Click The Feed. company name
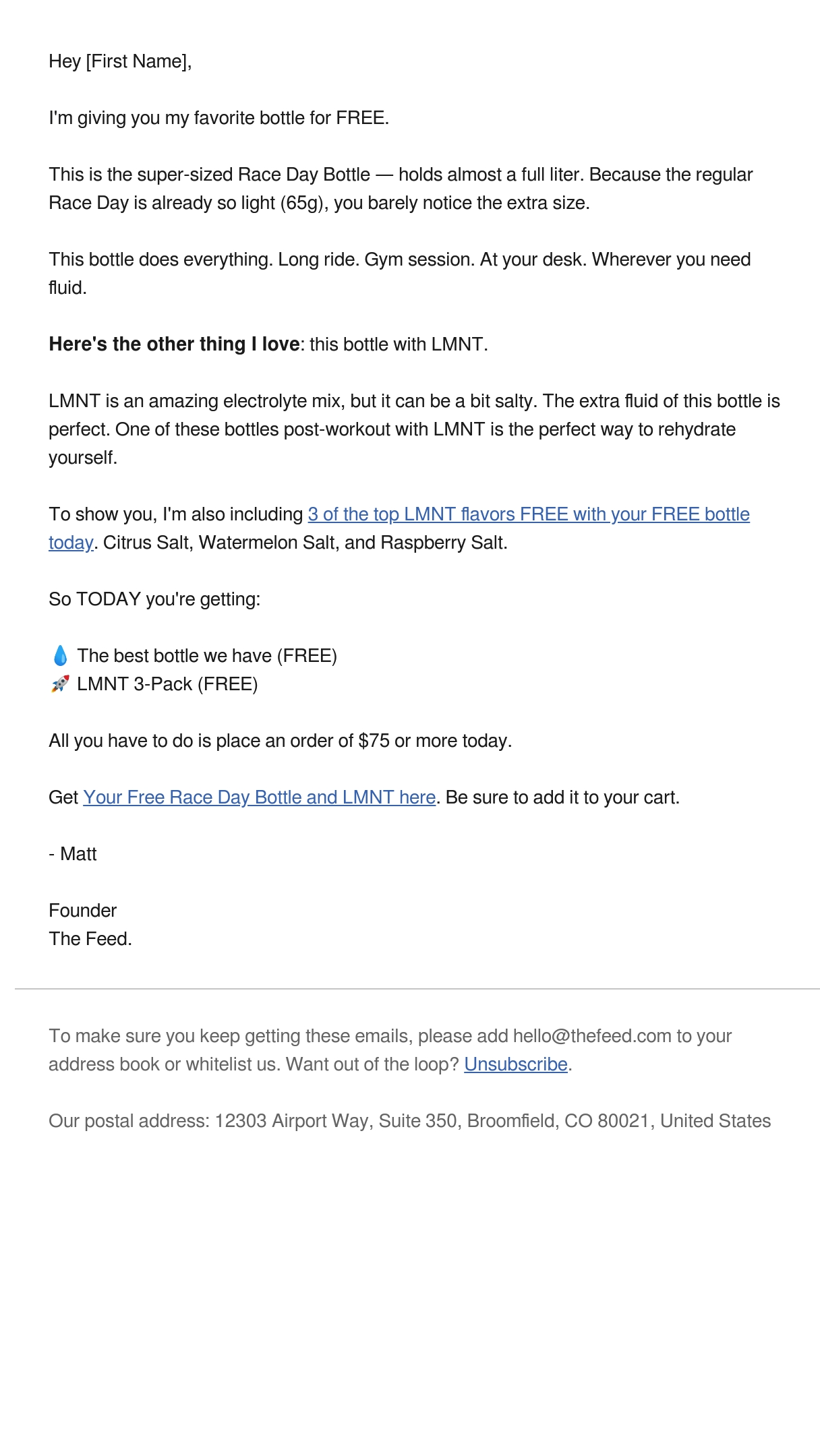This screenshot has height=1456, width=820. pos(90,939)
